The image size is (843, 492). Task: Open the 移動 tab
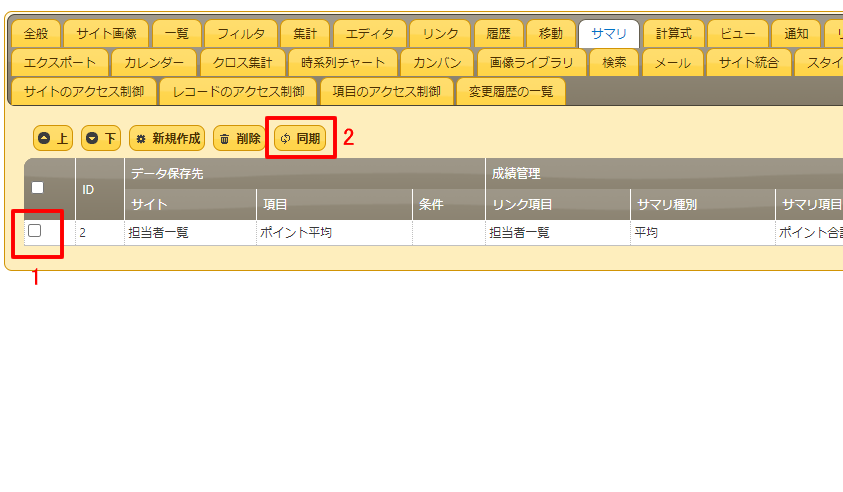551,34
